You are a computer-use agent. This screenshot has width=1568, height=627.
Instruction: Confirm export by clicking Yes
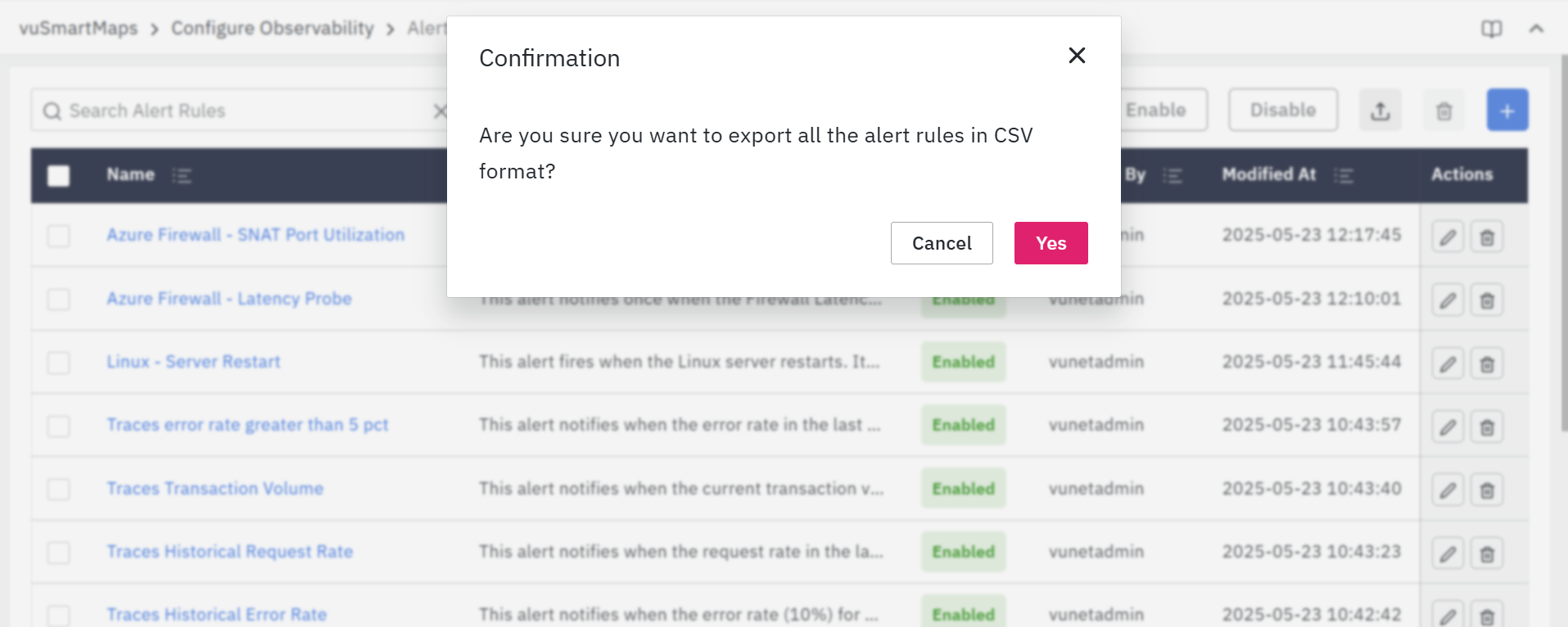[x=1051, y=243]
